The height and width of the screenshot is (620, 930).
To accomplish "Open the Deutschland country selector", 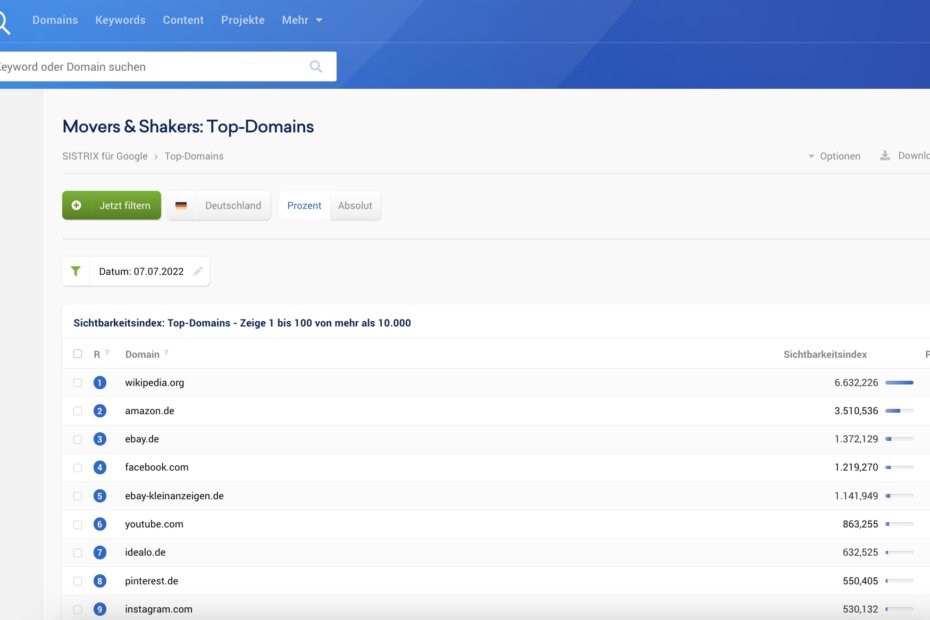I will coord(219,205).
